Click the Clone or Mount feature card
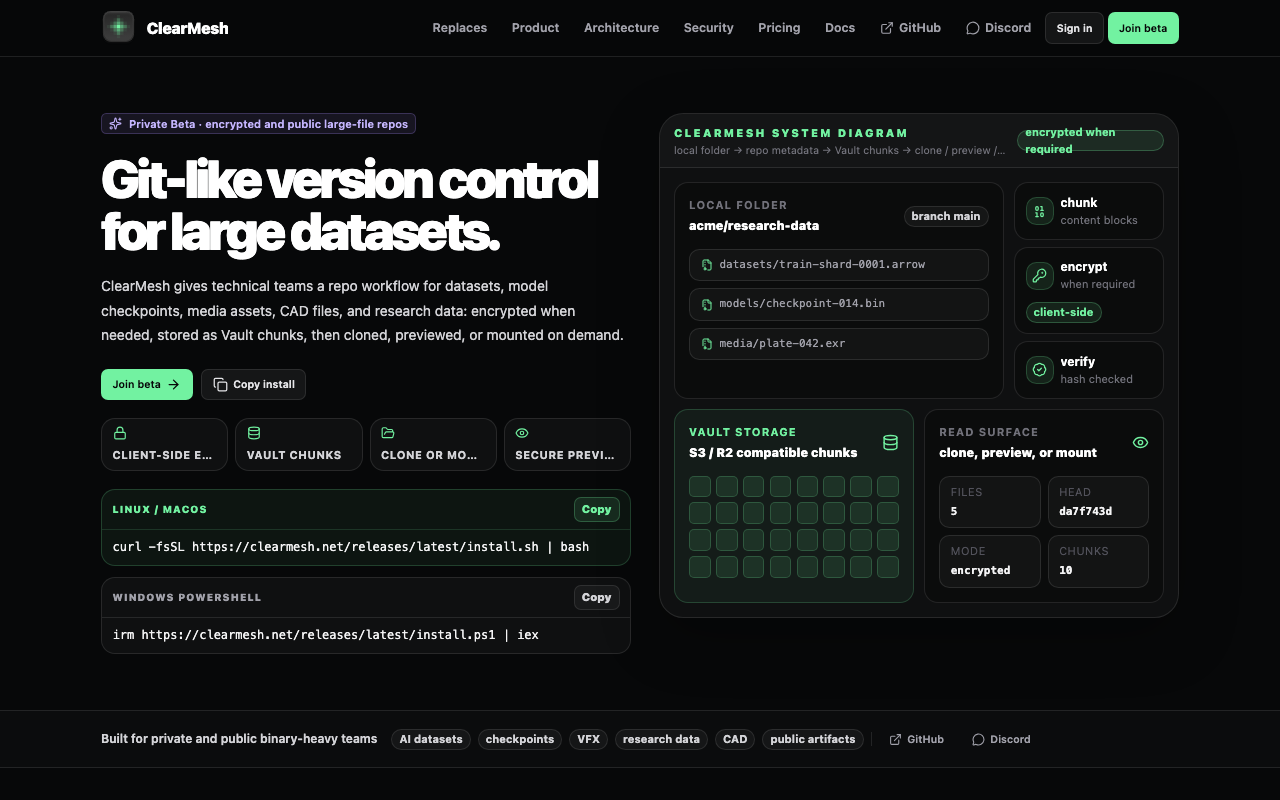The image size is (1280, 800). pos(432,444)
